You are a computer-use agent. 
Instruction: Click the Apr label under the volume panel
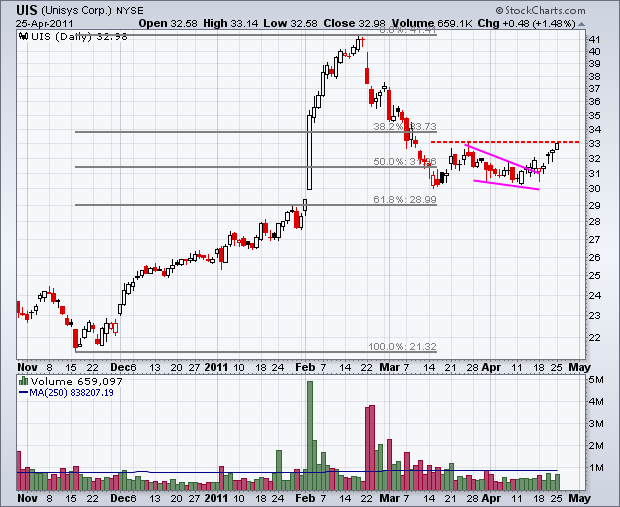click(x=491, y=498)
